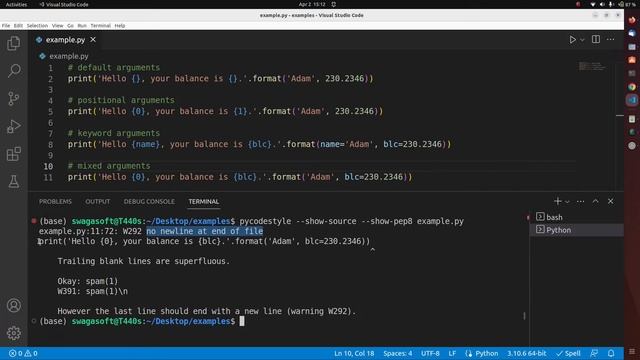Image resolution: width=640 pixels, height=360 pixels.
Task: Select the example.py editor tab
Action: point(65,40)
